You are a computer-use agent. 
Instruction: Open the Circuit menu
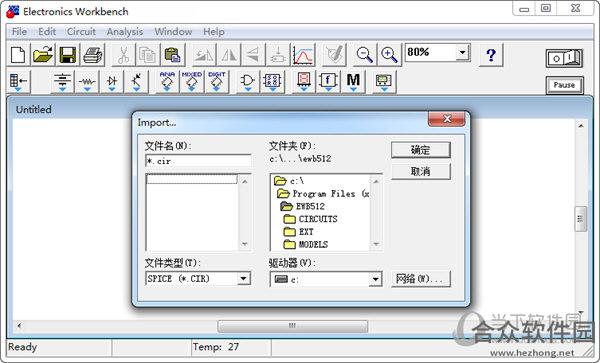[81, 32]
